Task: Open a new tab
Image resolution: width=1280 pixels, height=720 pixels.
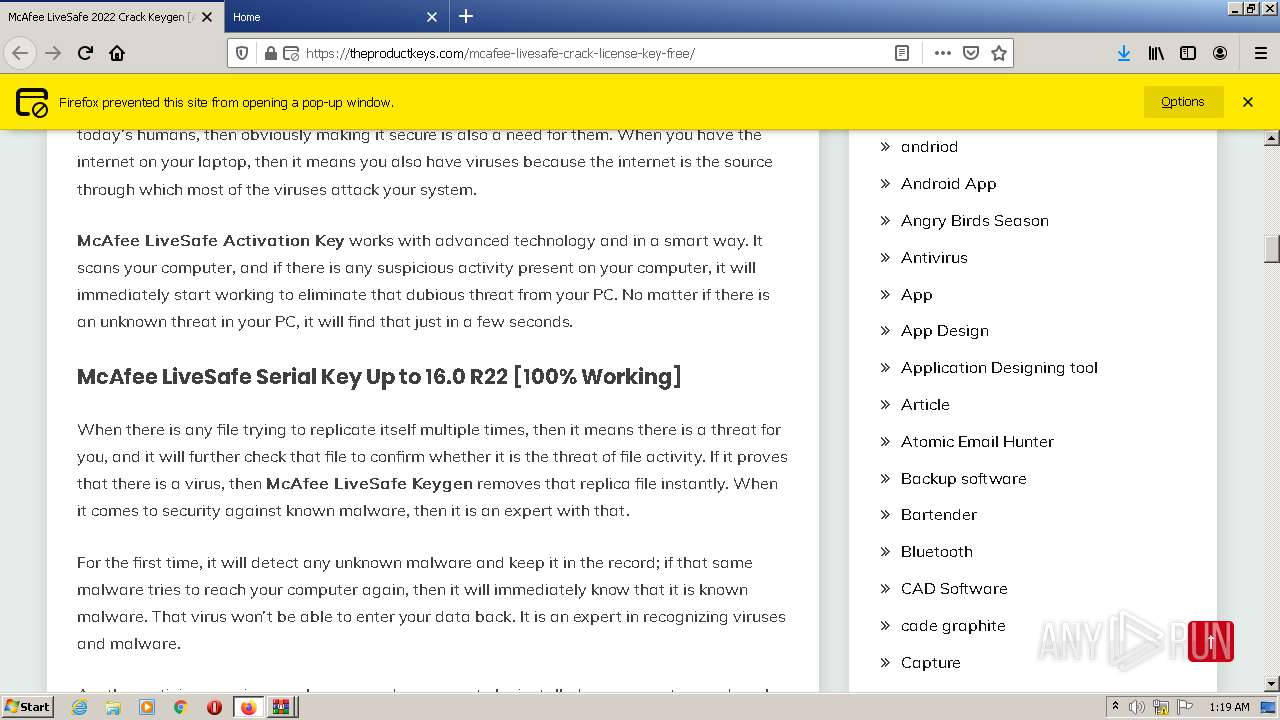Action: click(466, 16)
